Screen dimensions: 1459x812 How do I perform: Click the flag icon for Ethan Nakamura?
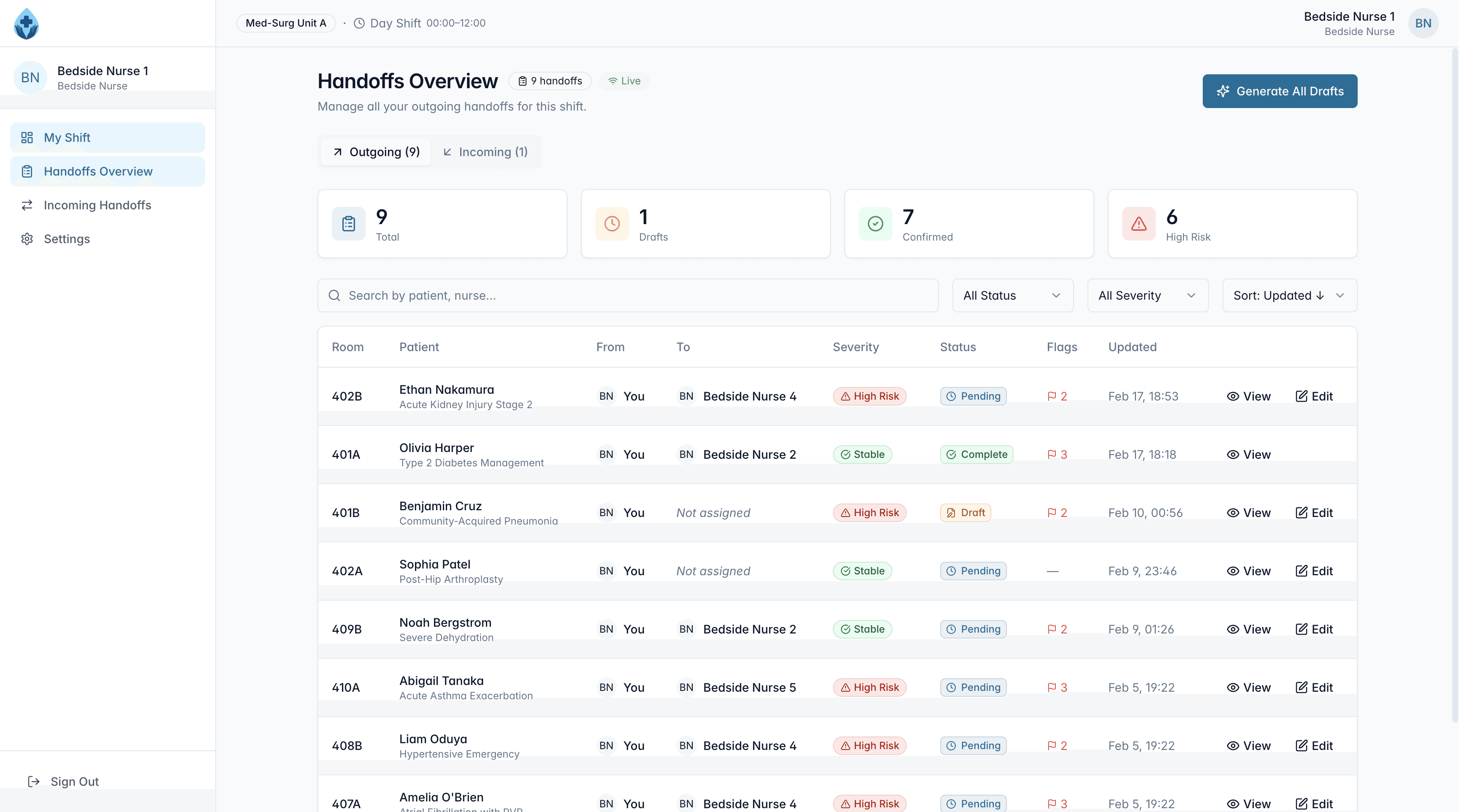pyautogui.click(x=1052, y=396)
